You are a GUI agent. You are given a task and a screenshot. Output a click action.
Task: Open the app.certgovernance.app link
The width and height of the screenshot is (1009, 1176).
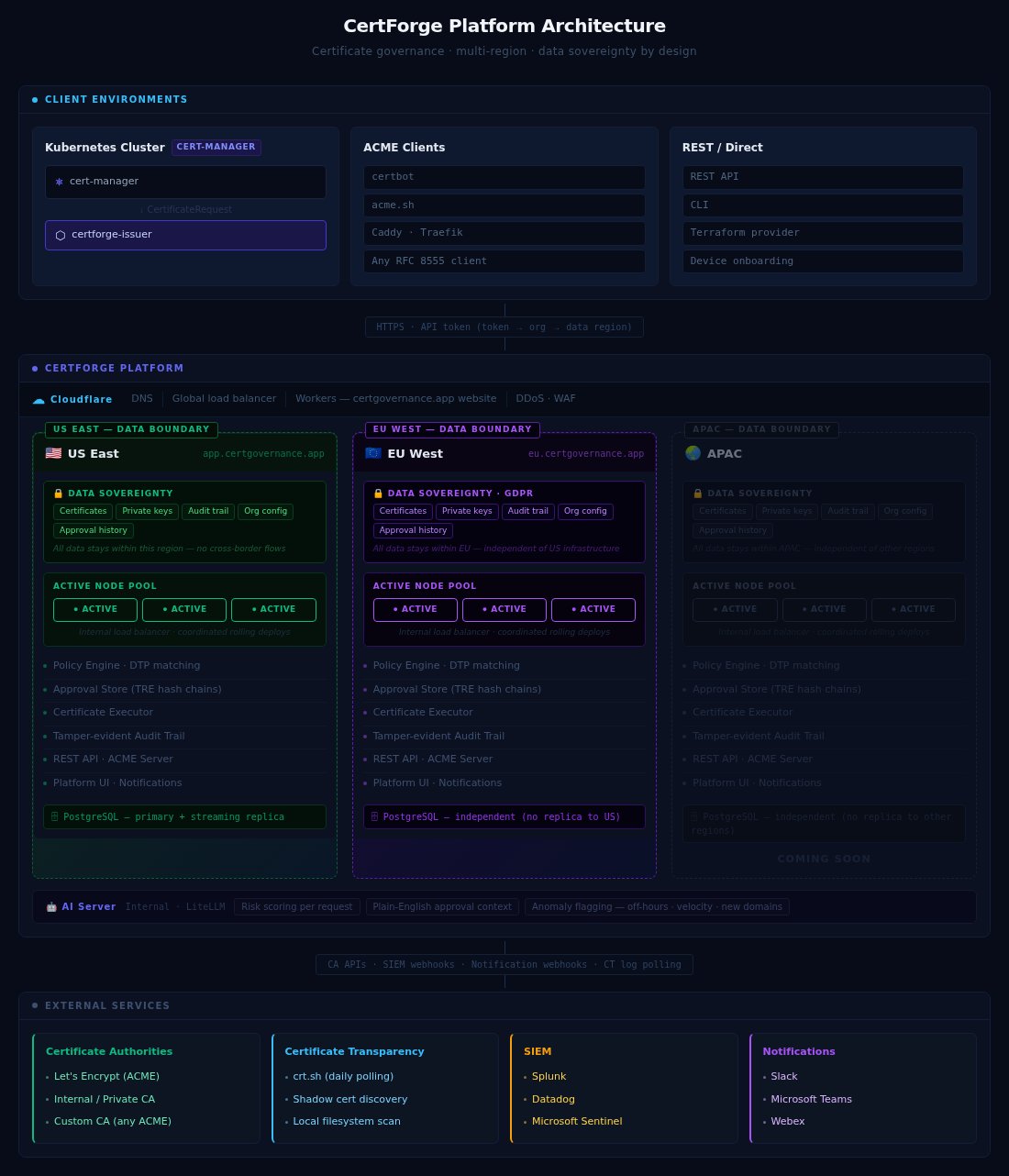(263, 453)
